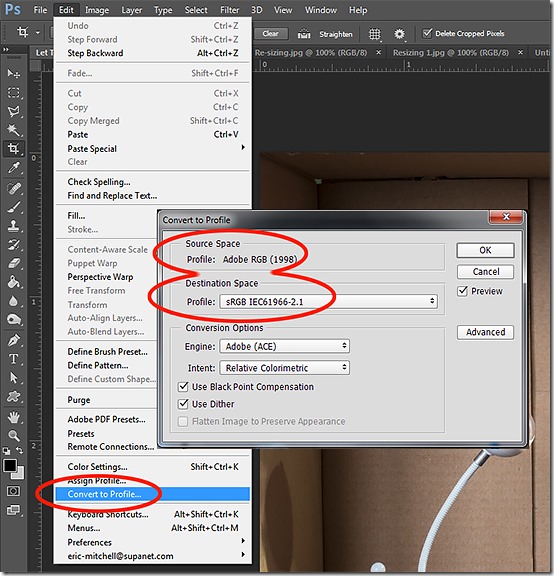Image resolution: width=554 pixels, height=576 pixels.
Task: Choose Step Backward in Edit menu
Action: coord(152,53)
